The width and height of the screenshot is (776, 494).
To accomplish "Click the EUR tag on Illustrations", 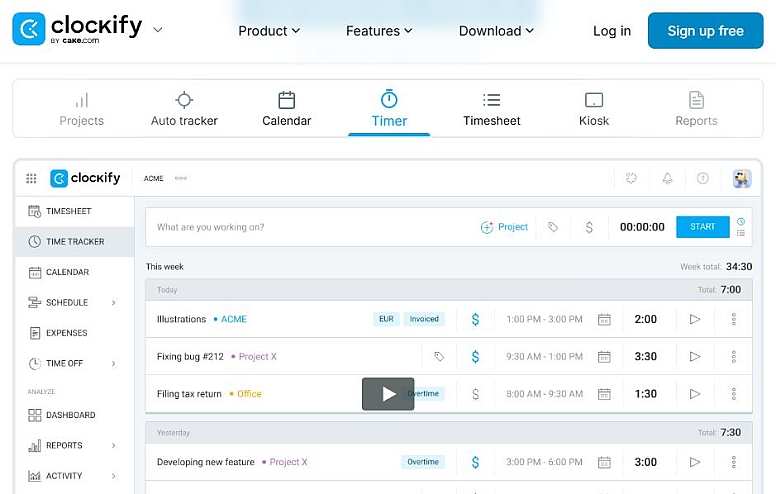I will tap(386, 319).
